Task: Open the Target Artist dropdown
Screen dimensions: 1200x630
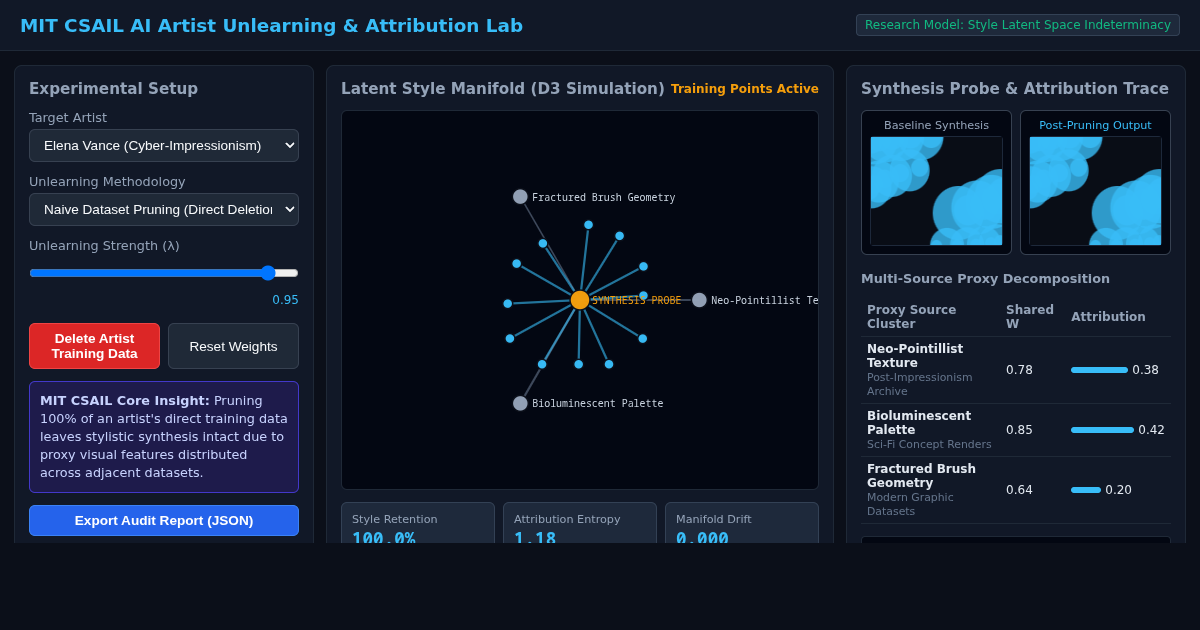Action: [x=164, y=145]
